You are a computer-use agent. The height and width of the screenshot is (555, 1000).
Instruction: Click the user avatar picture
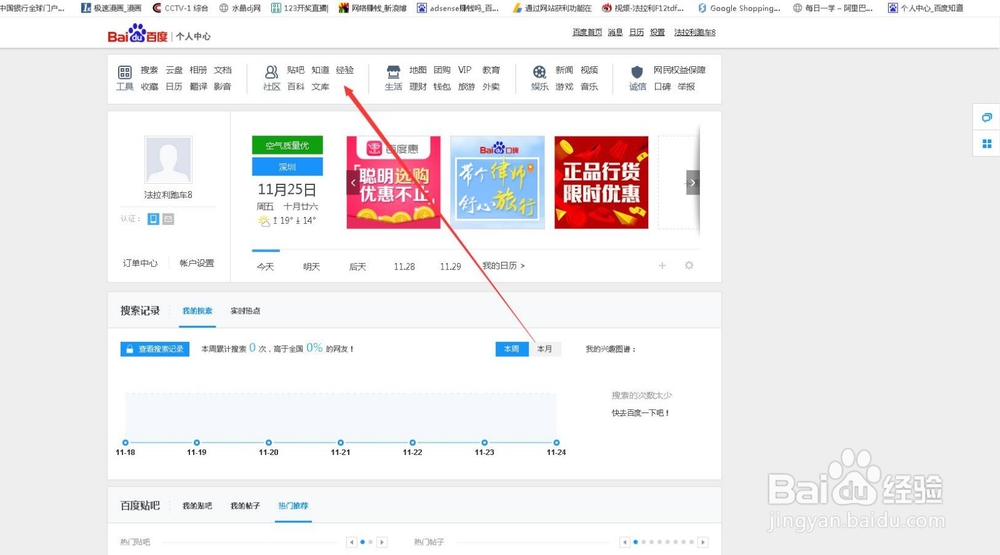[168, 159]
